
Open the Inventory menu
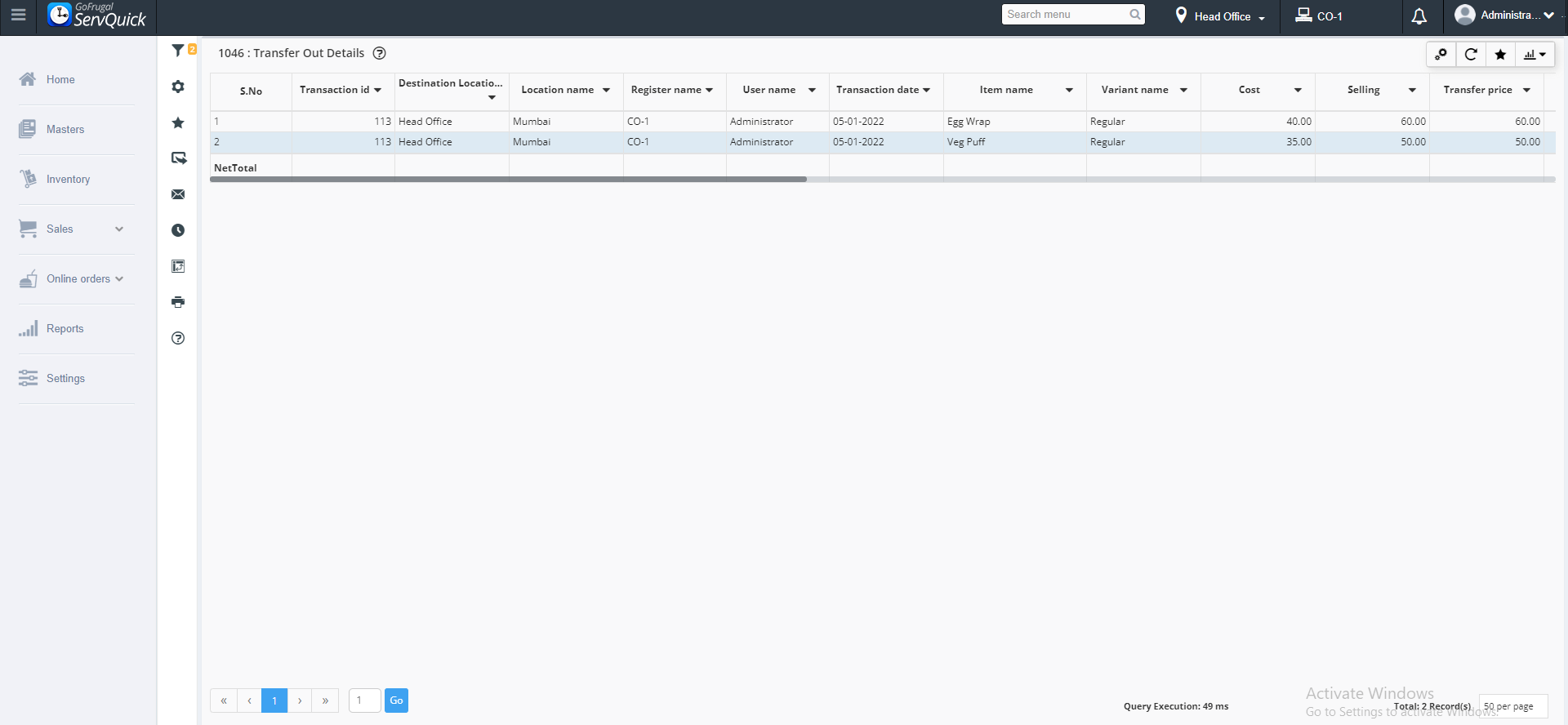(x=68, y=179)
